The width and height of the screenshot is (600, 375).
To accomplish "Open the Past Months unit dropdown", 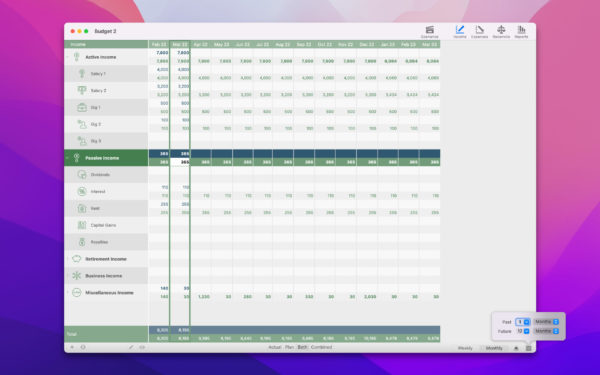I will [x=546, y=322].
